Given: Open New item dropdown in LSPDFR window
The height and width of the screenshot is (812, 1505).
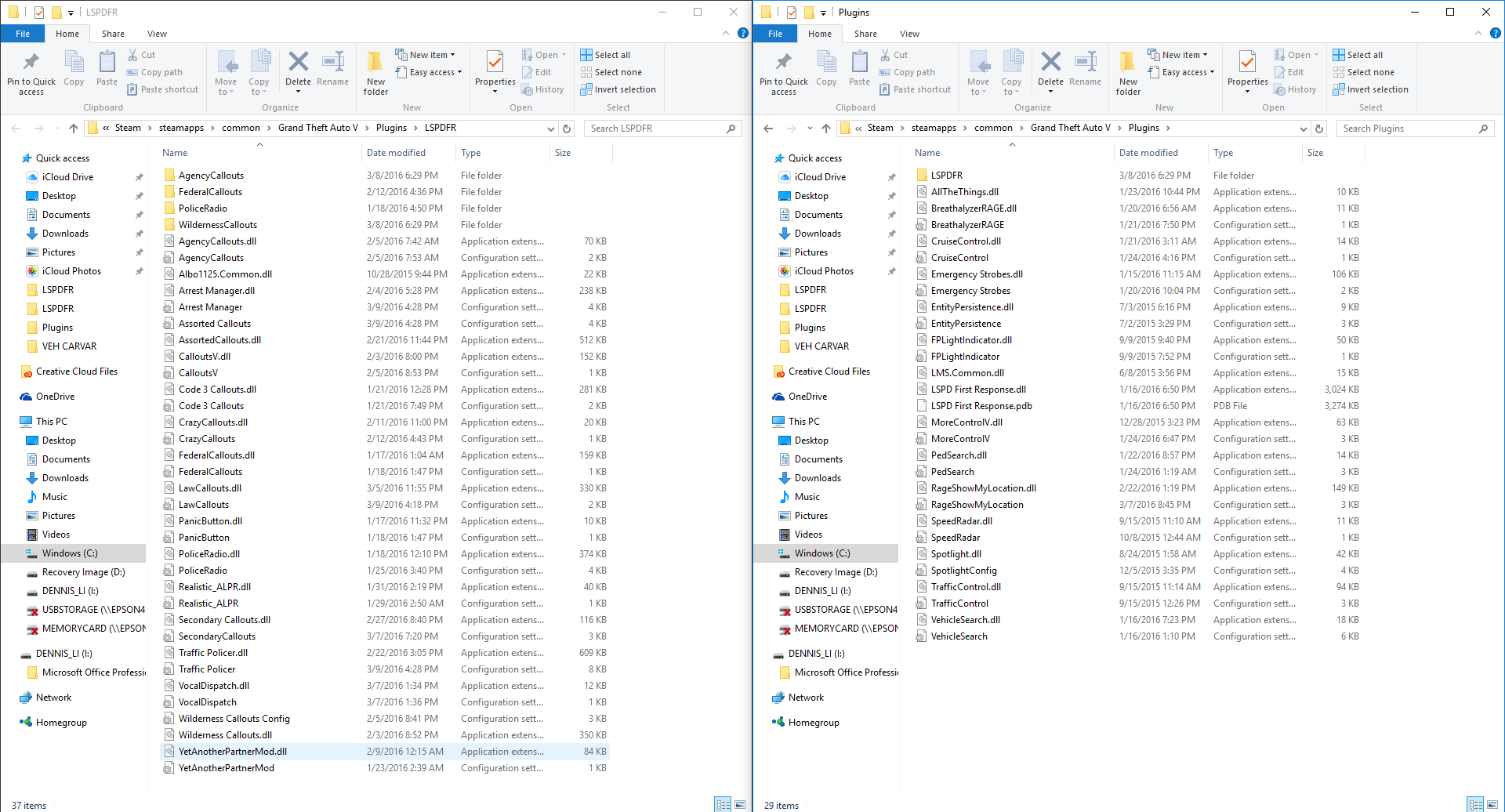Looking at the screenshot, I should 425,55.
